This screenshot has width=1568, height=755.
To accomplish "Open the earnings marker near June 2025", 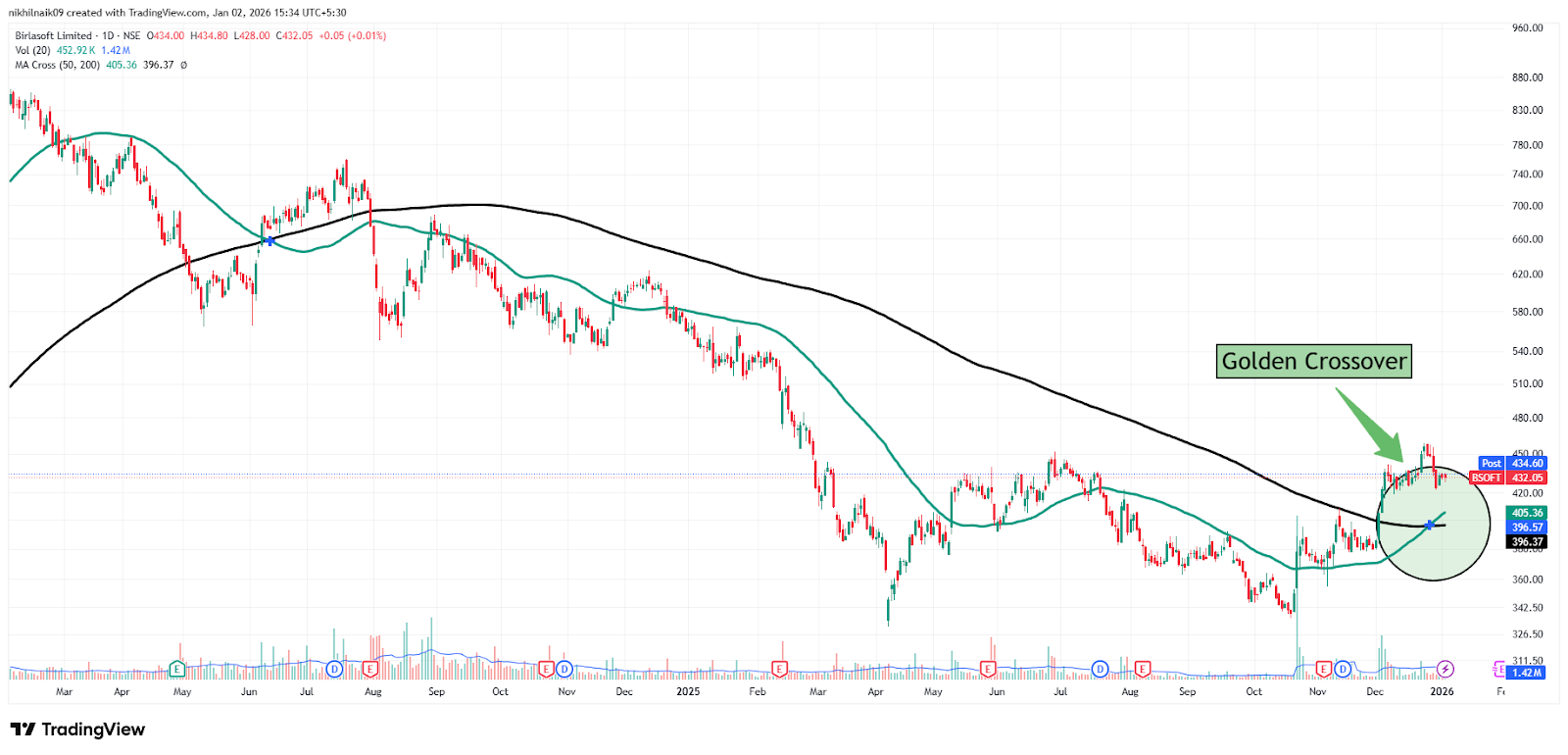I will 987,669.
